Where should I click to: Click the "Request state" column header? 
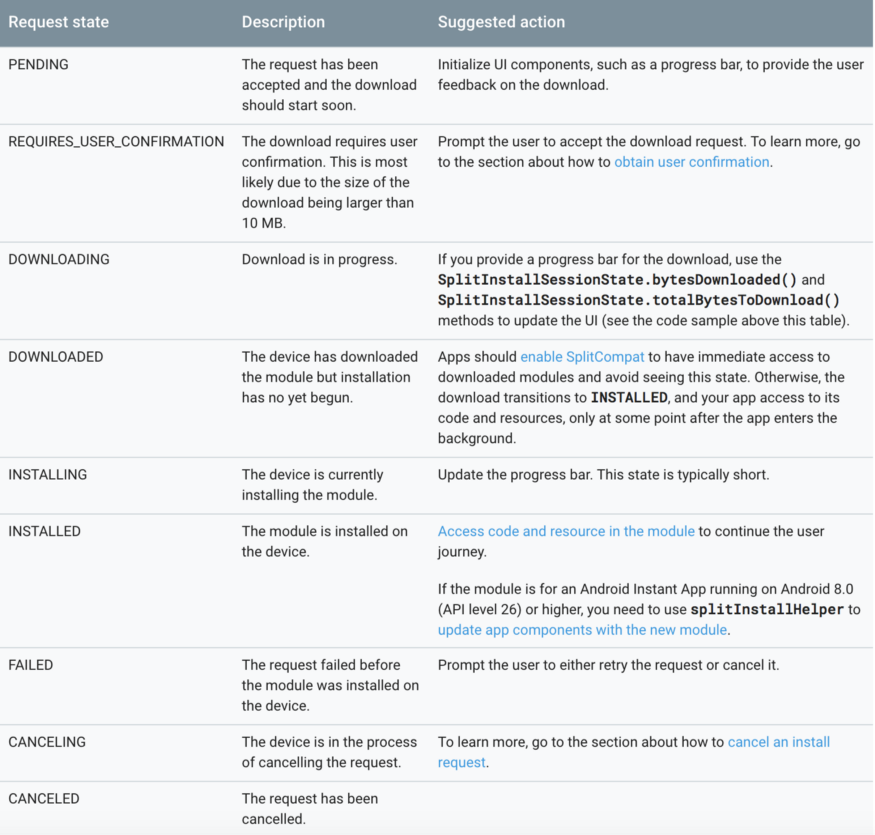click(x=59, y=22)
